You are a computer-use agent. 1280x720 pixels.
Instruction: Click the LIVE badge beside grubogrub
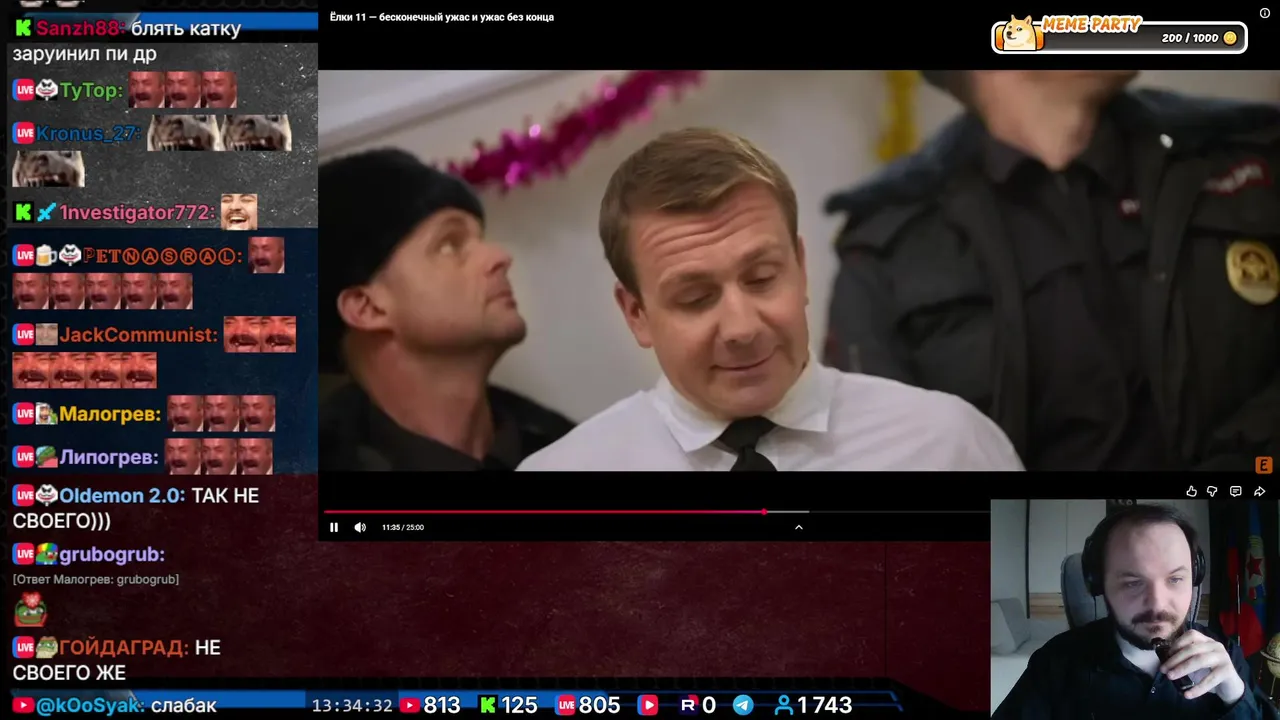pos(24,554)
